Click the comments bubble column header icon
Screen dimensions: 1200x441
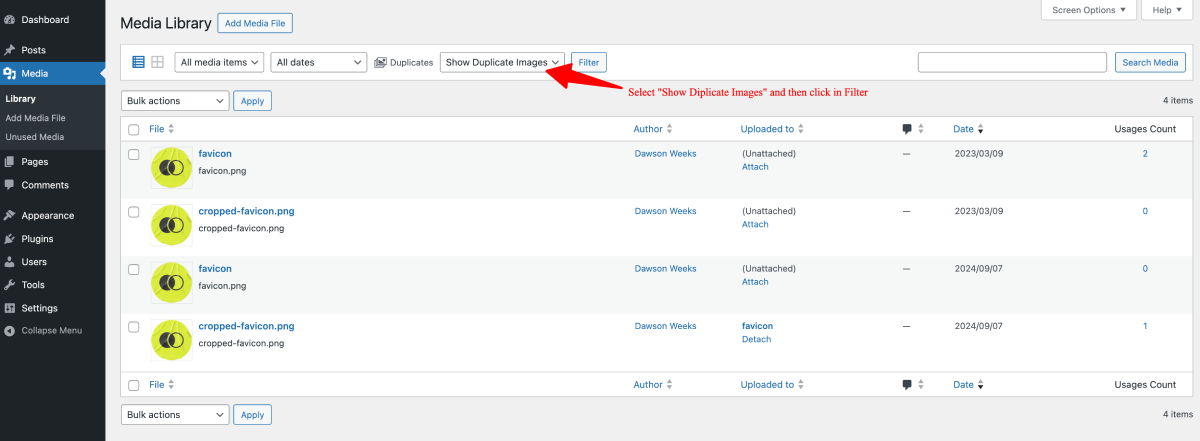(907, 129)
